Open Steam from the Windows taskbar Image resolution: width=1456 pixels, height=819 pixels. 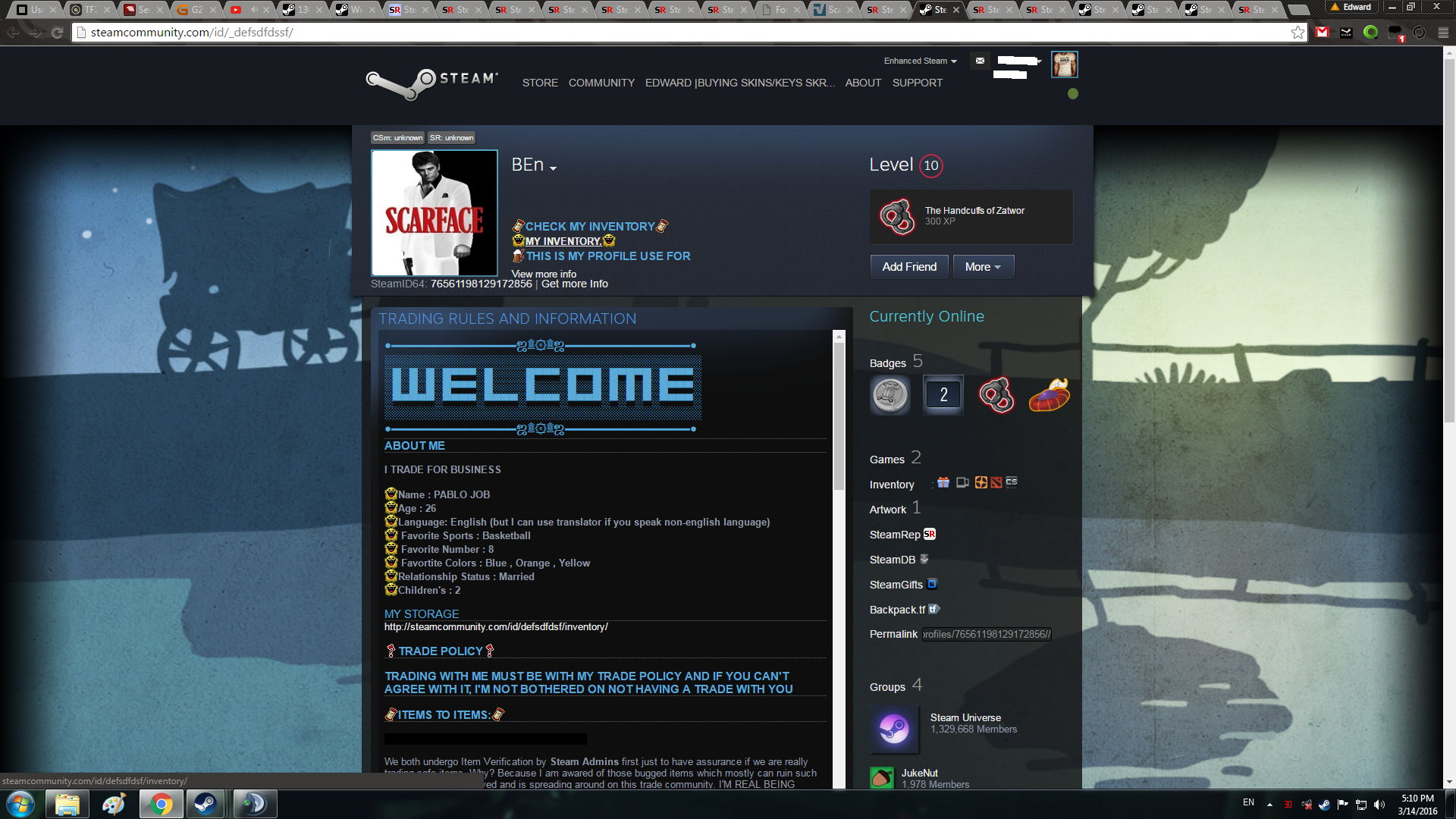point(205,804)
